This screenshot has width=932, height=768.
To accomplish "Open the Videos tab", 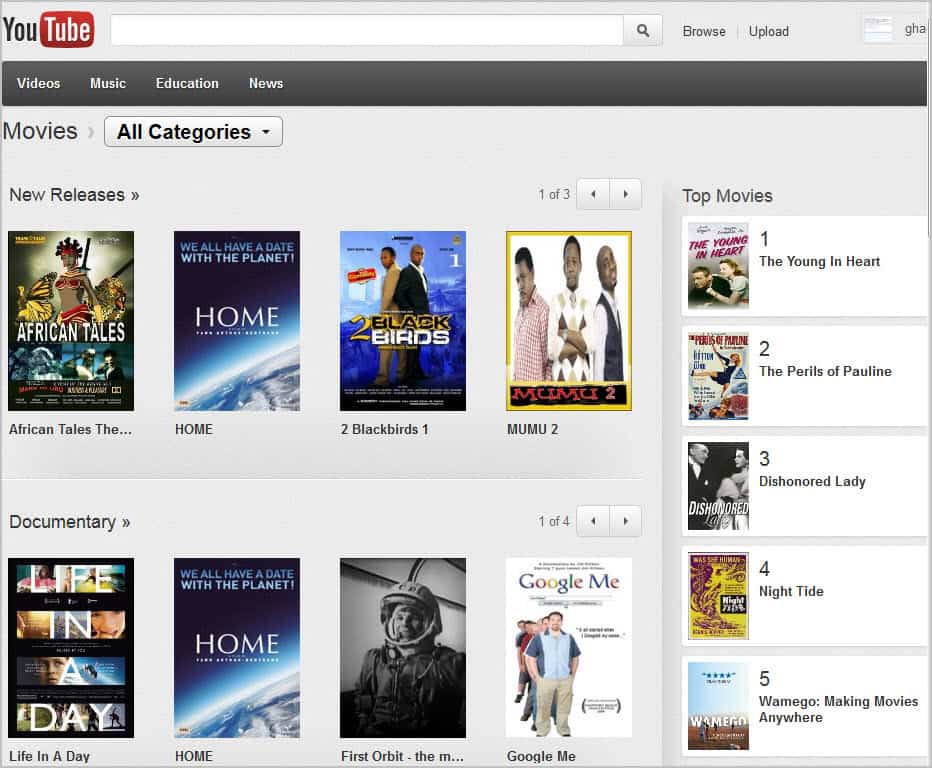I will click(39, 83).
